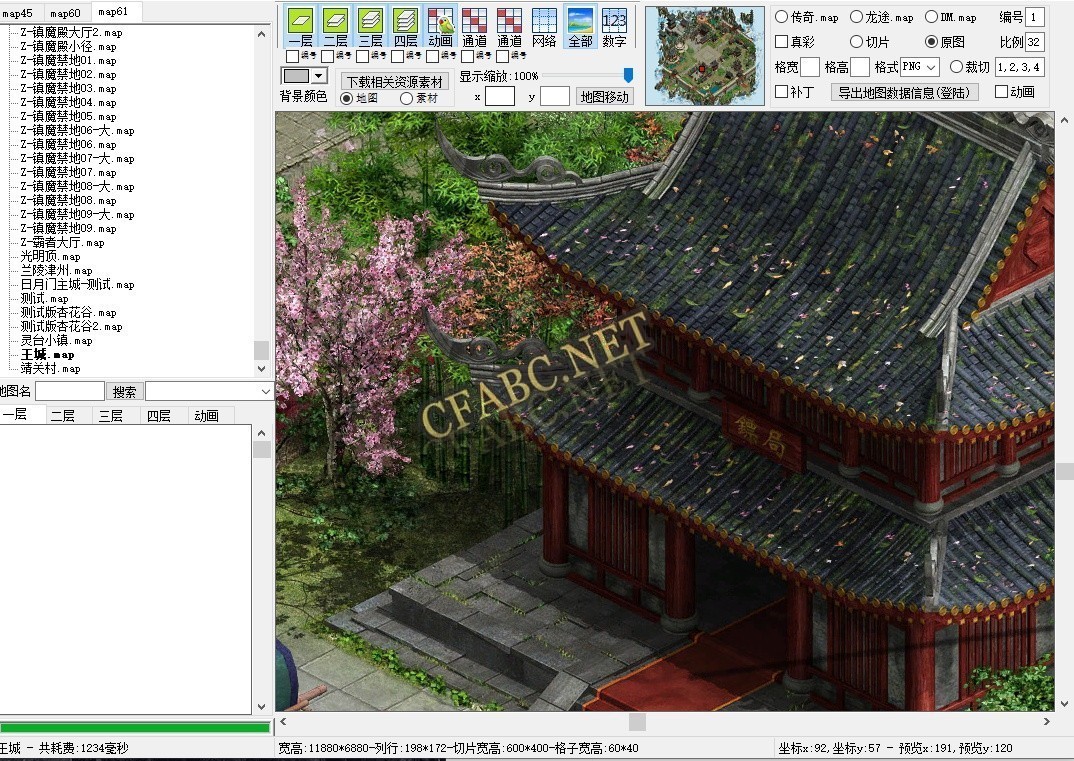Open the background color dropdown arrow
The width and height of the screenshot is (1074, 761).
(319, 75)
